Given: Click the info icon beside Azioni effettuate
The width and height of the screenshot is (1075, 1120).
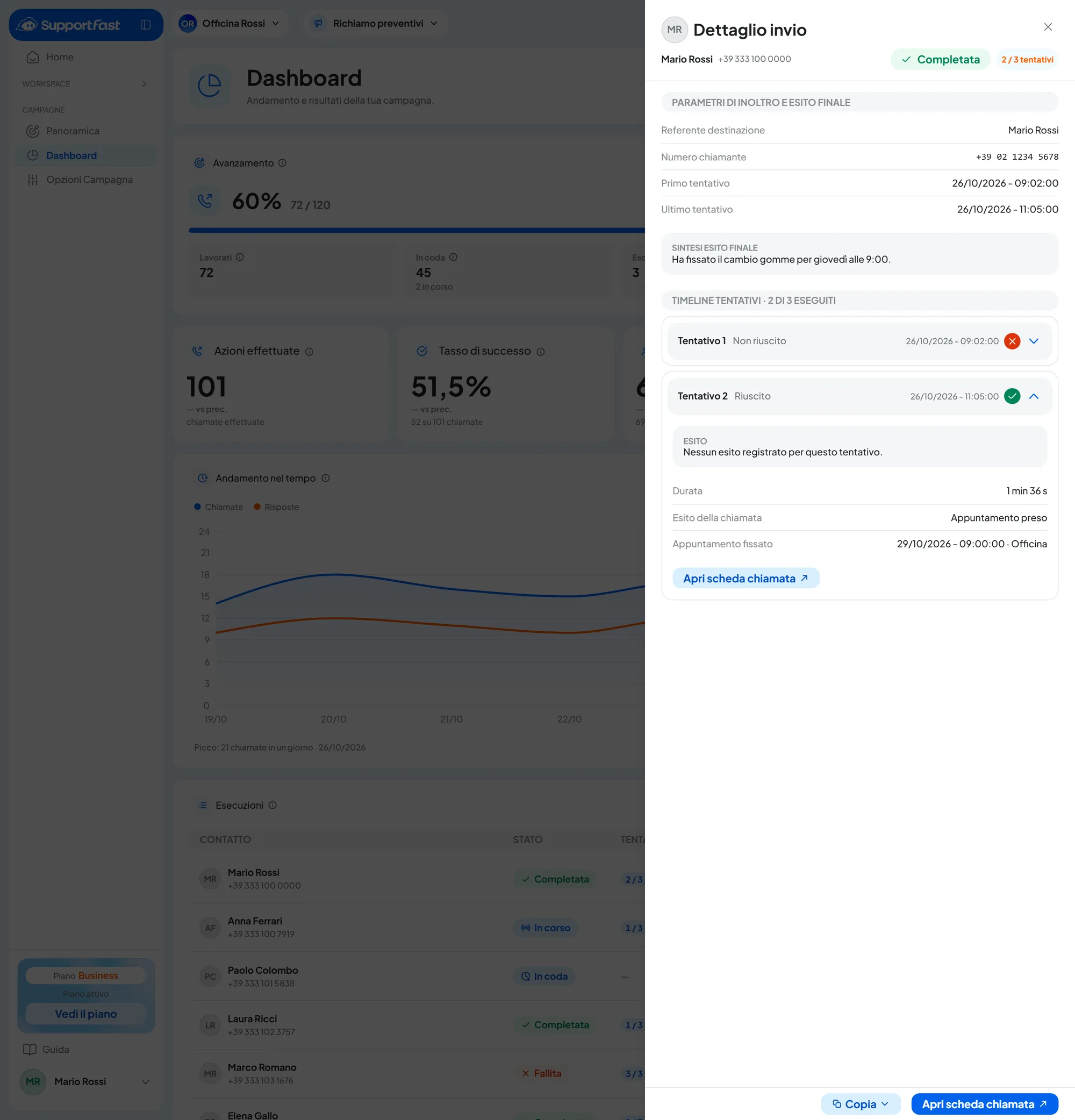Looking at the screenshot, I should (x=309, y=352).
